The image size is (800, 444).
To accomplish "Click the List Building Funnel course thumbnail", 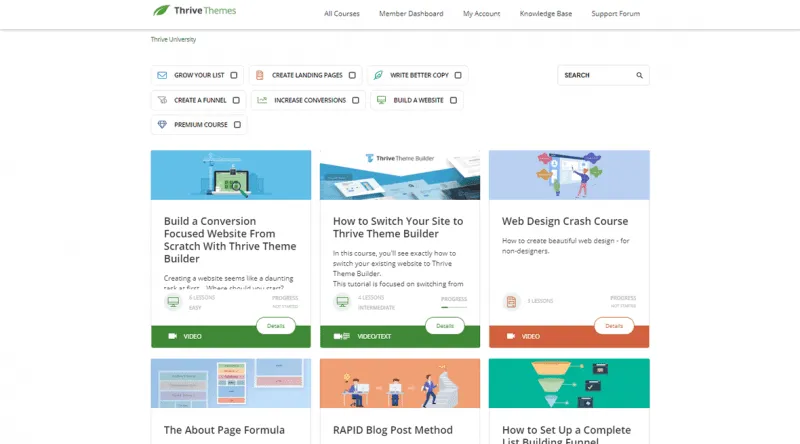I will click(x=569, y=383).
